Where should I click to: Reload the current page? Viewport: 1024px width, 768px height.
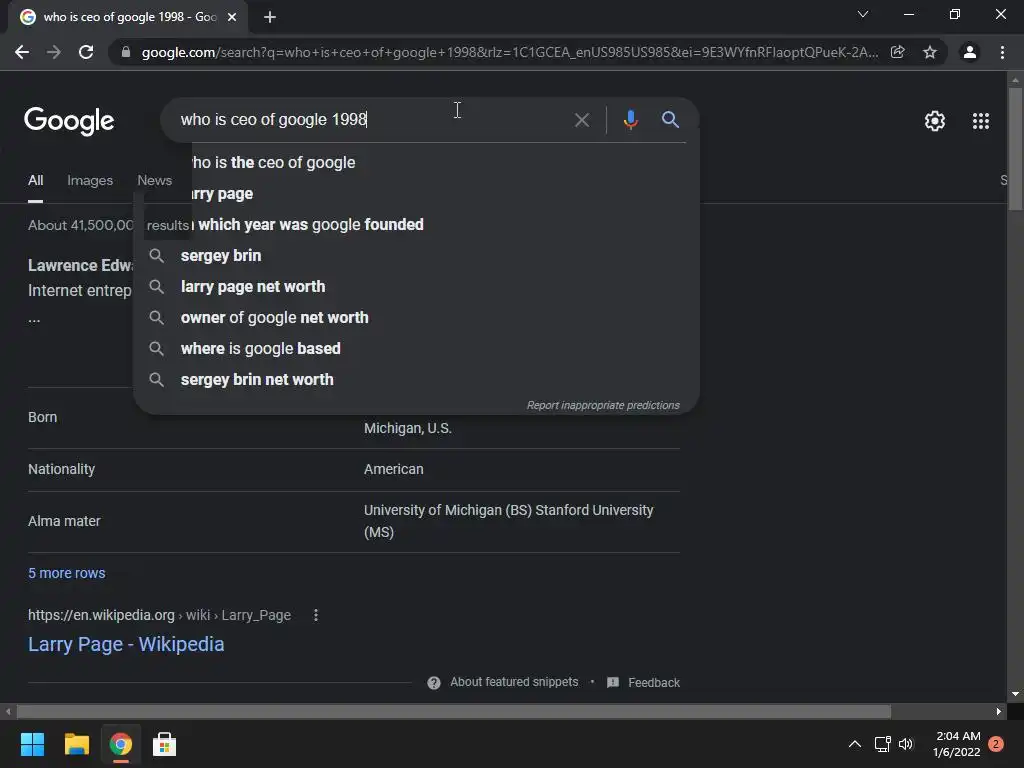click(86, 52)
